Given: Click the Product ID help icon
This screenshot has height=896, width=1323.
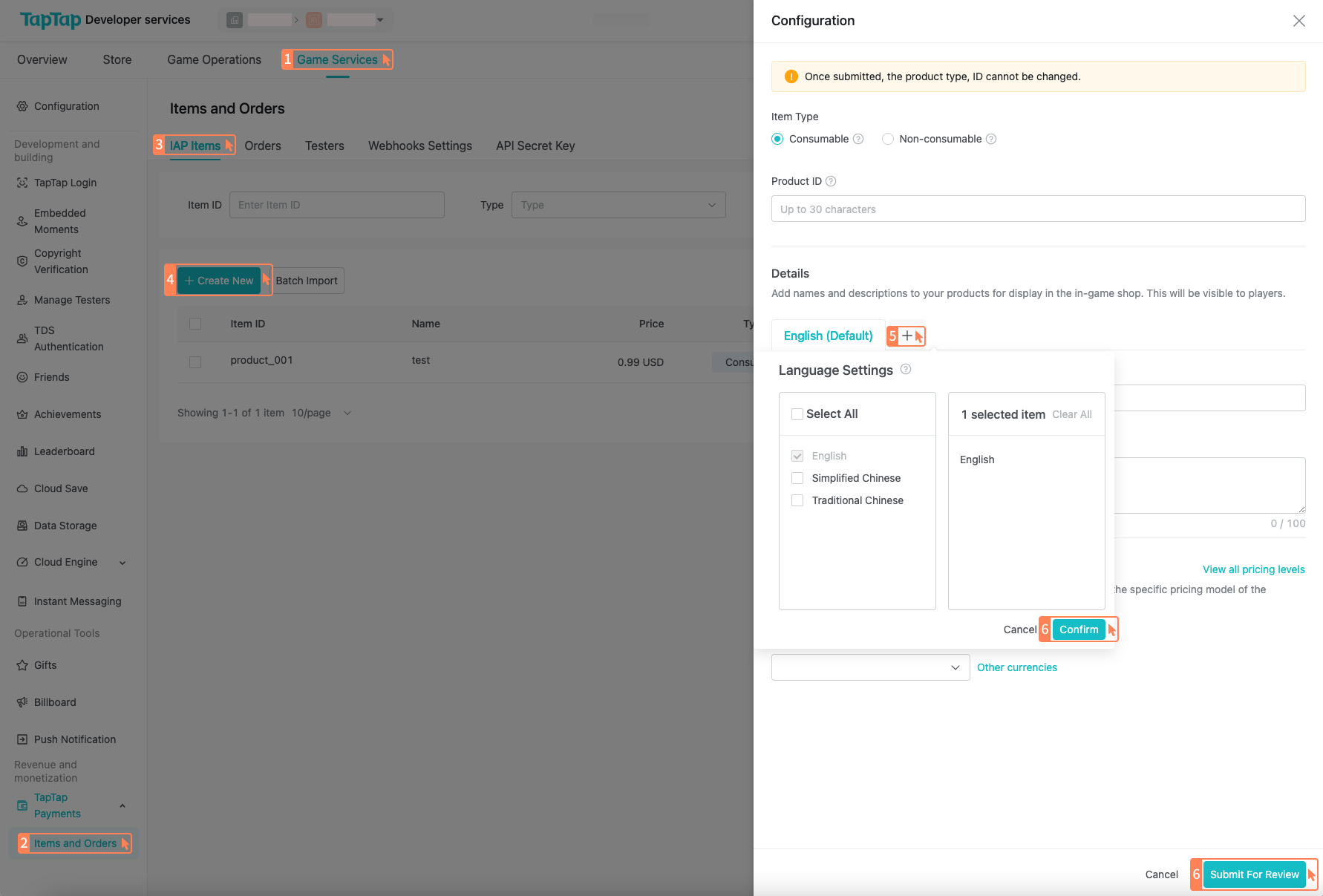Looking at the screenshot, I should tap(831, 181).
